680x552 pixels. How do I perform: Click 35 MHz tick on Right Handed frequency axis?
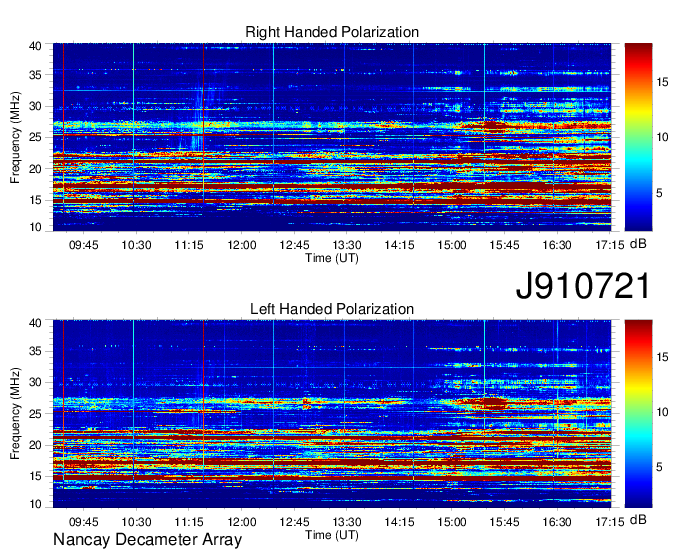[35, 75]
